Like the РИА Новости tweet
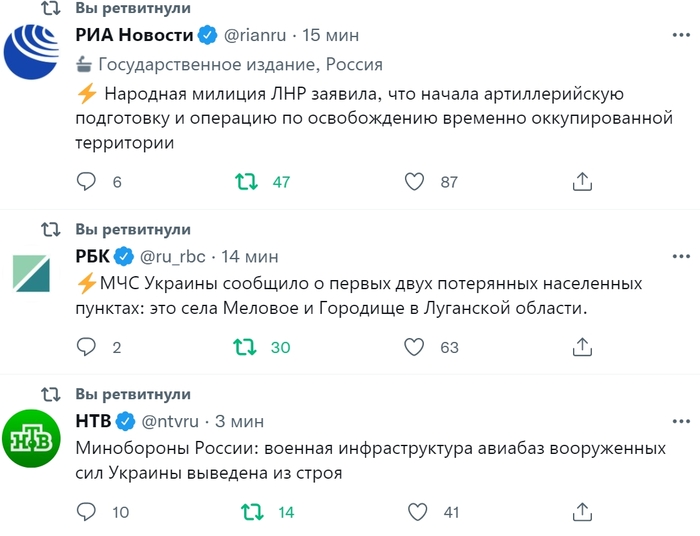700x536 pixels. (x=415, y=182)
